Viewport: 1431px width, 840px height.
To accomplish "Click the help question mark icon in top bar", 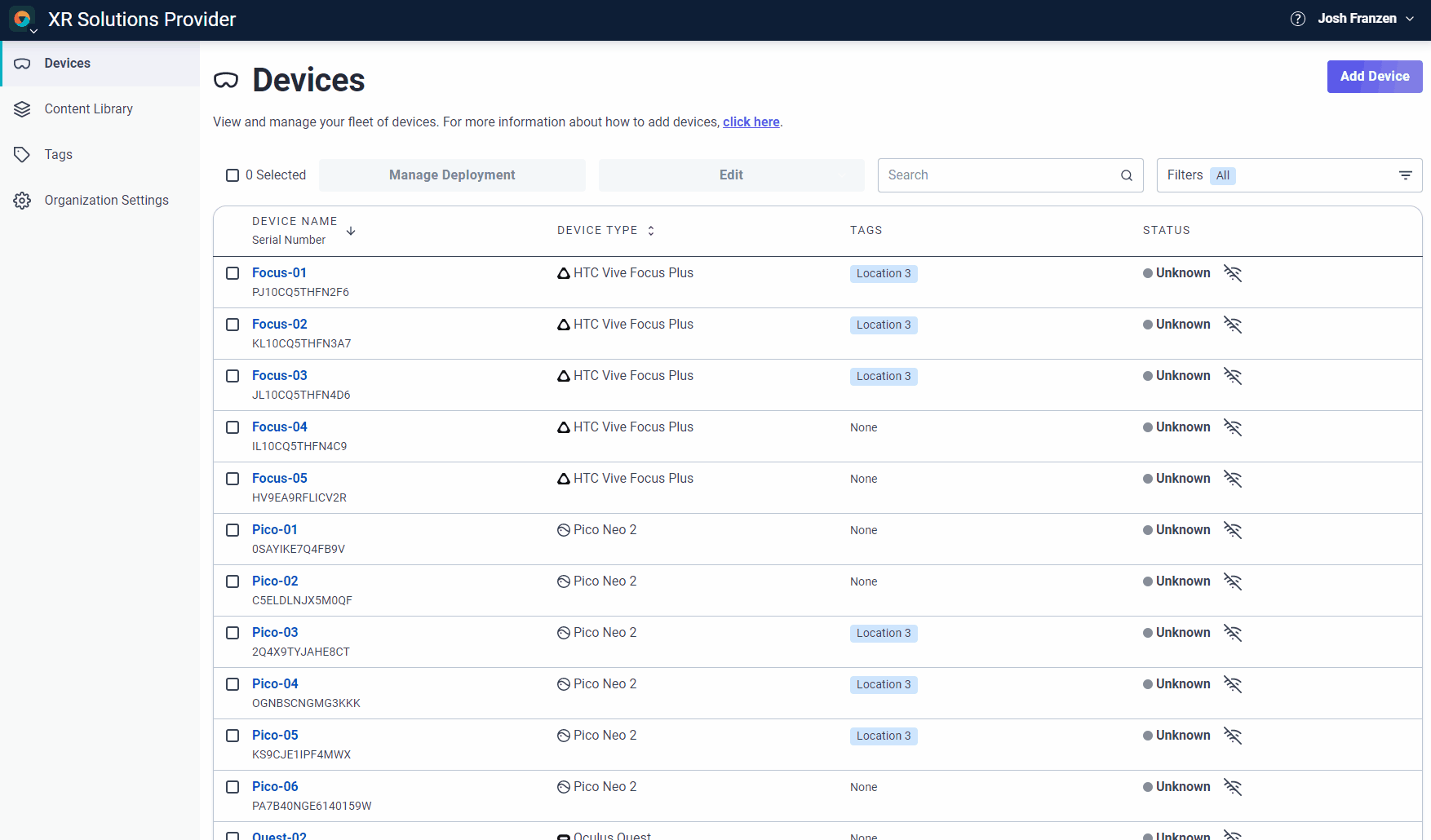I will [1298, 18].
